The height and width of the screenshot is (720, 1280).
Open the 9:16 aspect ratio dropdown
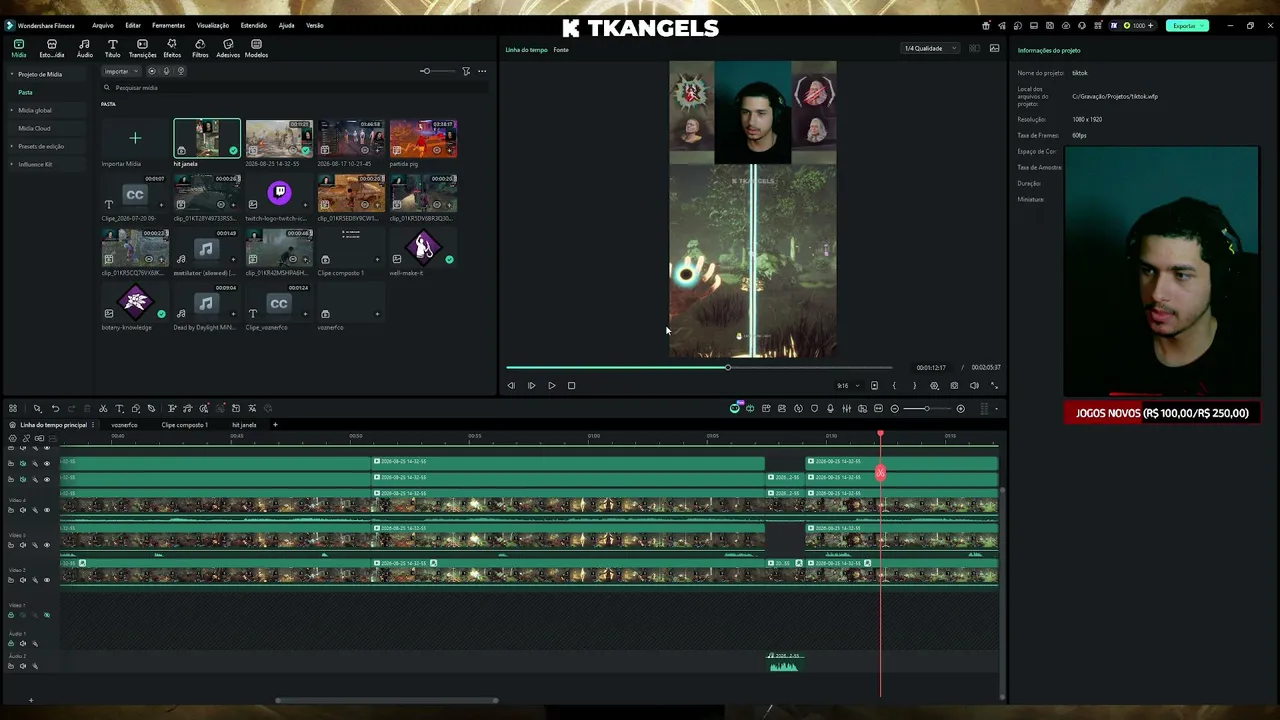pos(848,385)
